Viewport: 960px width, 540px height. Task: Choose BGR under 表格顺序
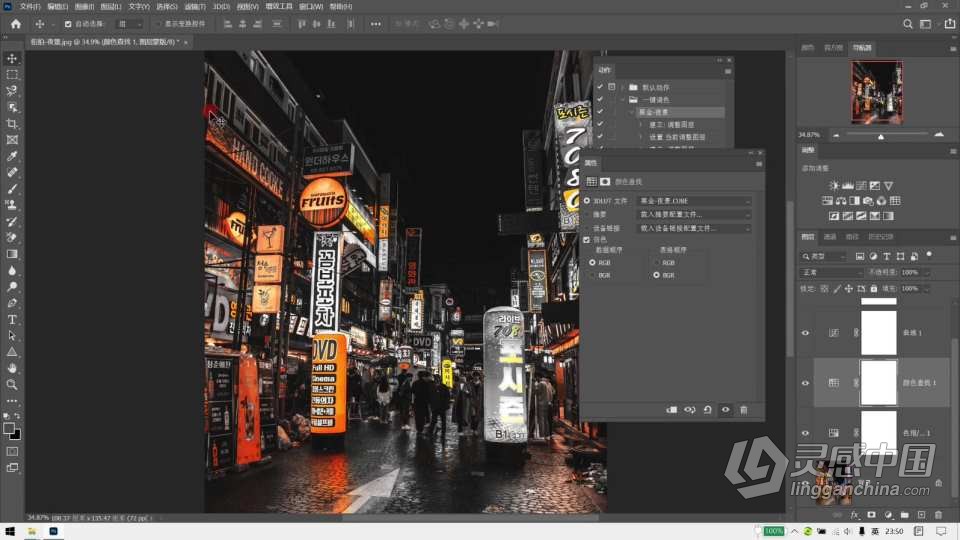[x=656, y=276]
